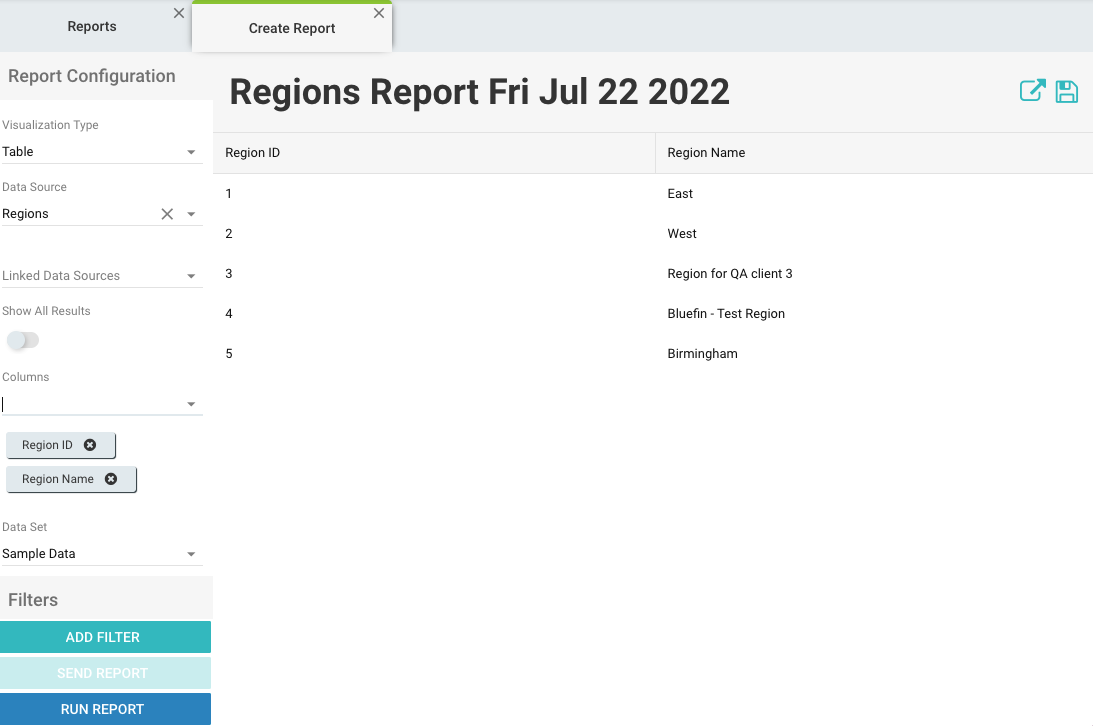Expand the Data Source dropdown arrow

[x=191, y=214]
